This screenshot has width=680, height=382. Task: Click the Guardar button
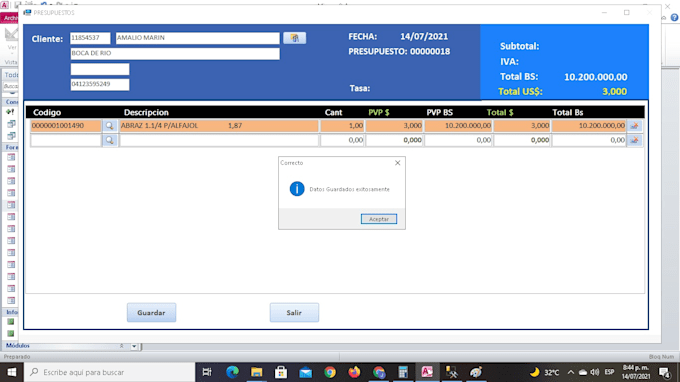point(151,313)
